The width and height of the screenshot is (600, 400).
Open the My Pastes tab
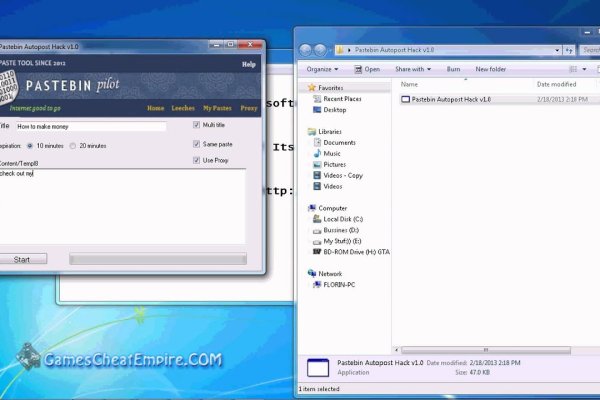click(x=215, y=107)
